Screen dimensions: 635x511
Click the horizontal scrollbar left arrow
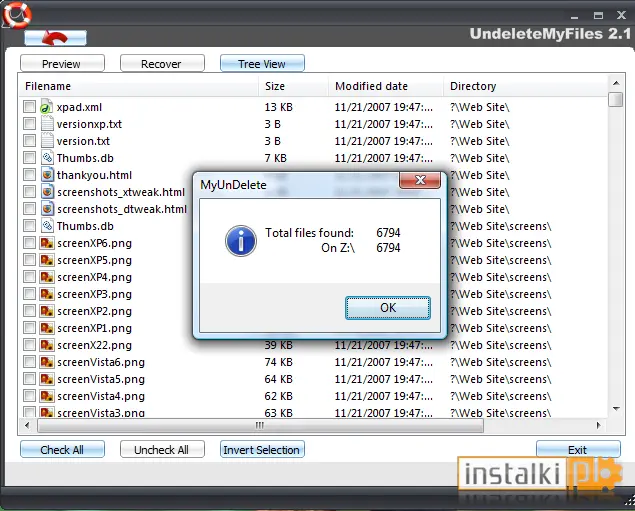coord(27,425)
